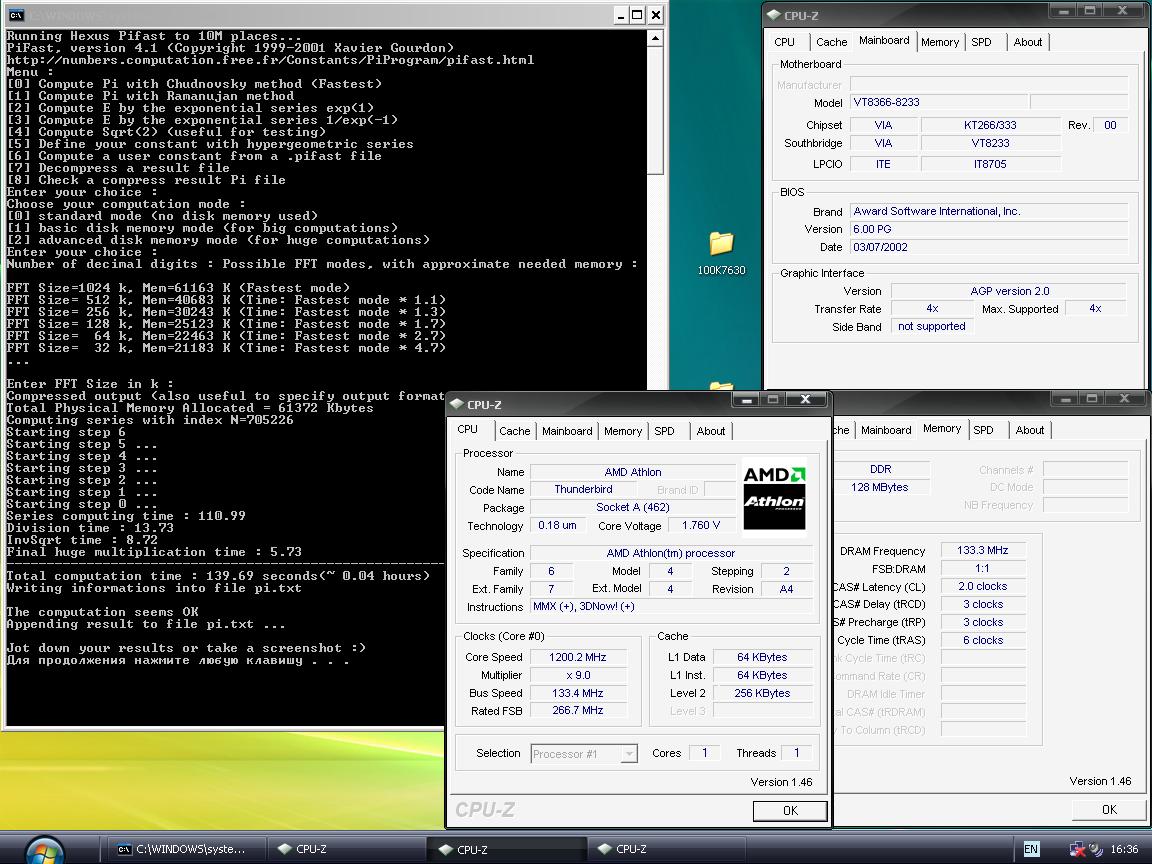
Task: Activate the second CPU-Z taskbar button
Action: pyautogui.click(x=505, y=849)
